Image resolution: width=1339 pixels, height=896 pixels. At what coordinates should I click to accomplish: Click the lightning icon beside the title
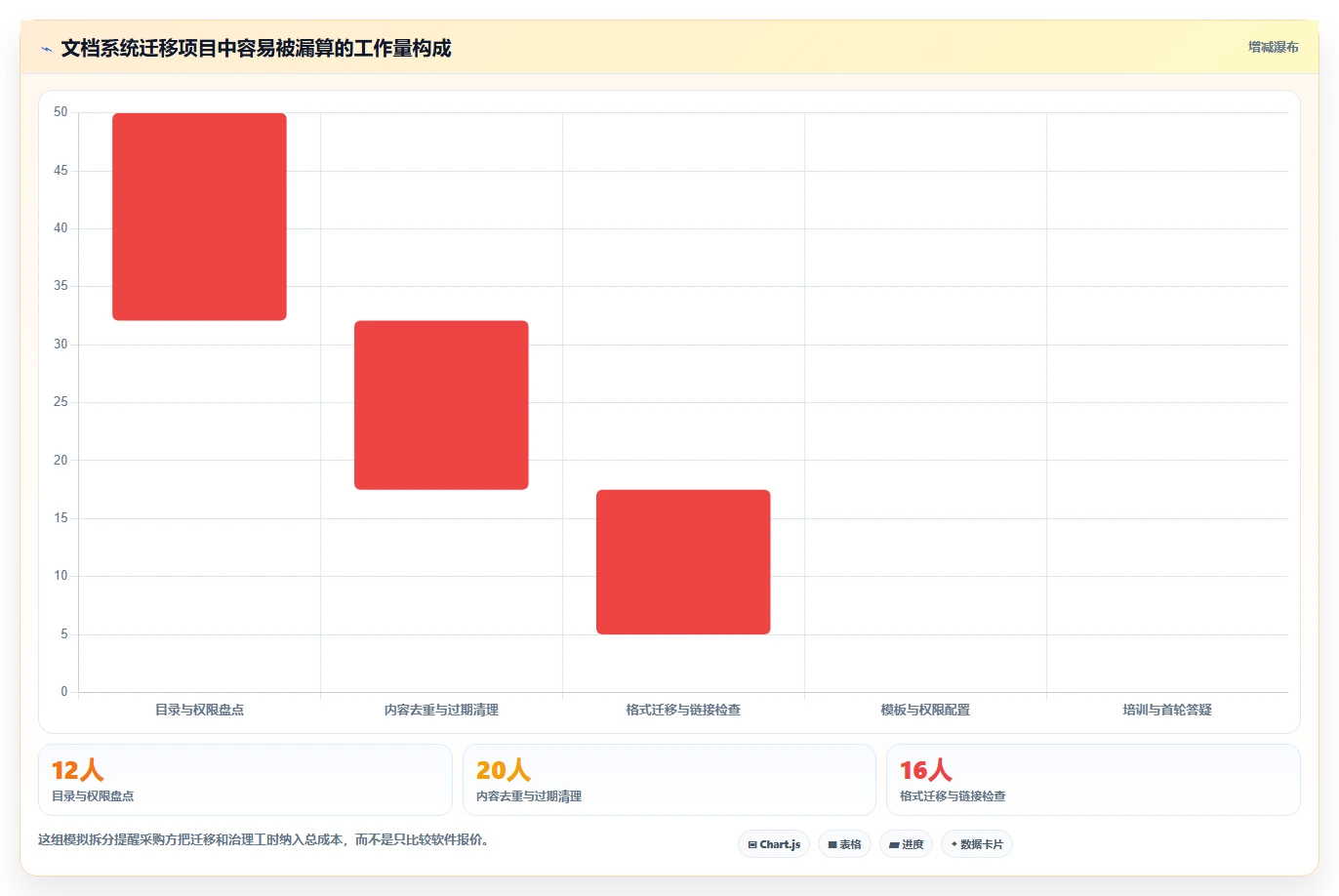point(46,49)
